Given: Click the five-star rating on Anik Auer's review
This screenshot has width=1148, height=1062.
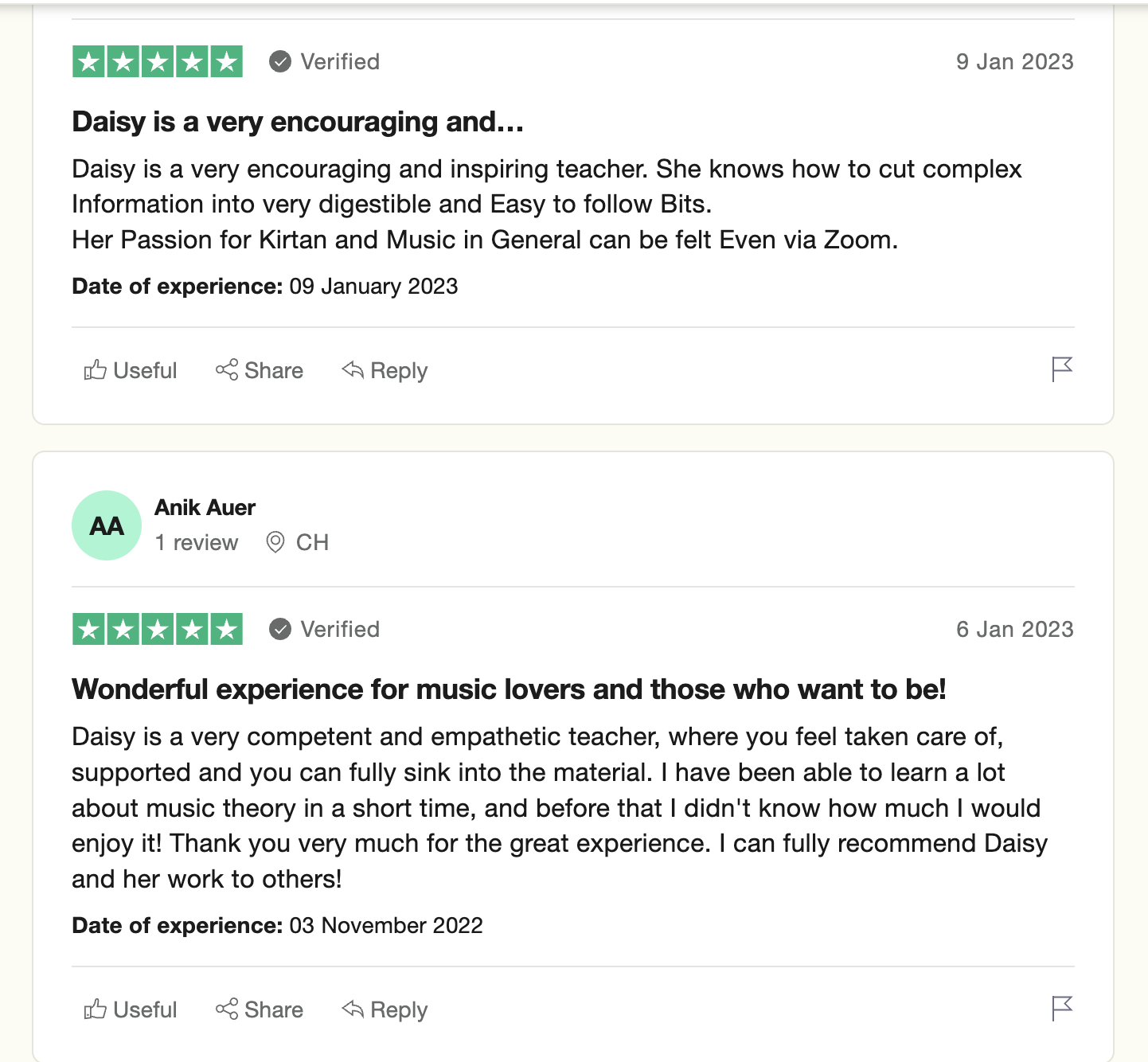Looking at the screenshot, I should pos(158,629).
